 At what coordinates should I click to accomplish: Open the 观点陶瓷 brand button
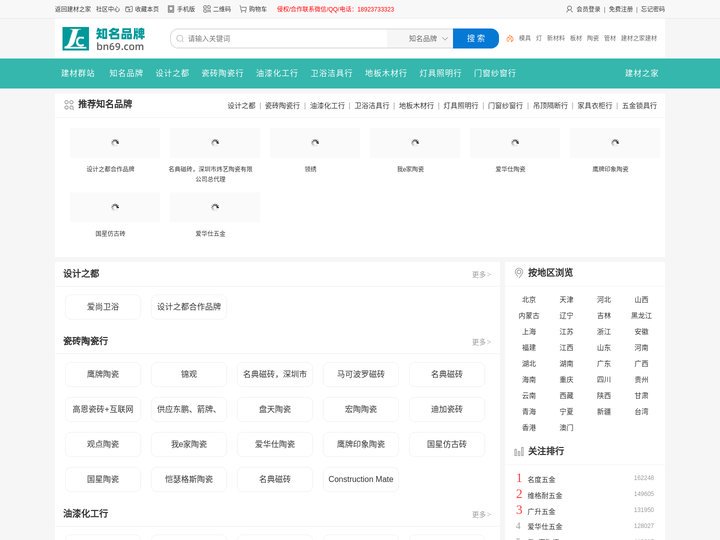point(103,444)
